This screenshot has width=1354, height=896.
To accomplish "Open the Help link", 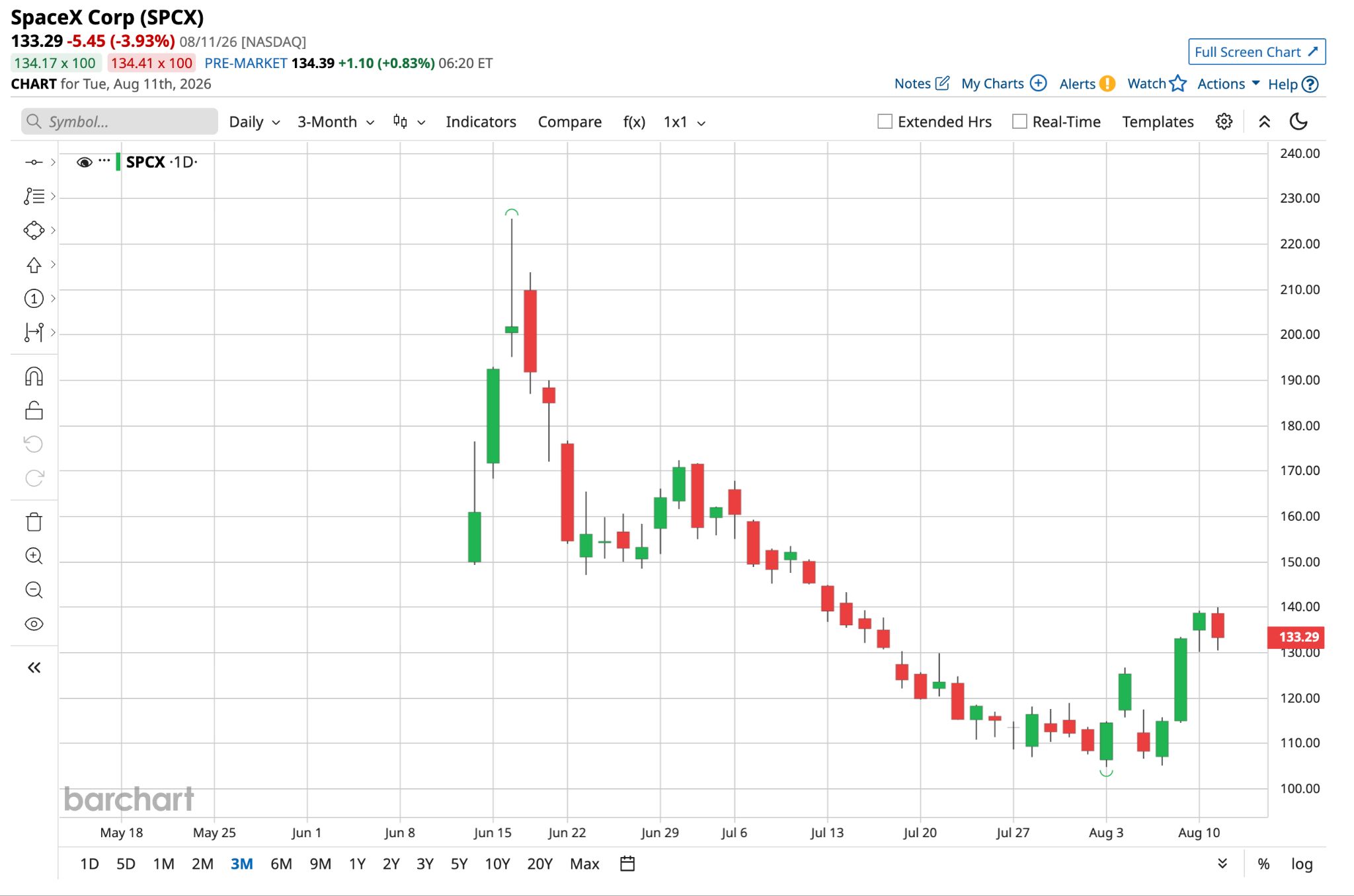I will click(x=1293, y=85).
